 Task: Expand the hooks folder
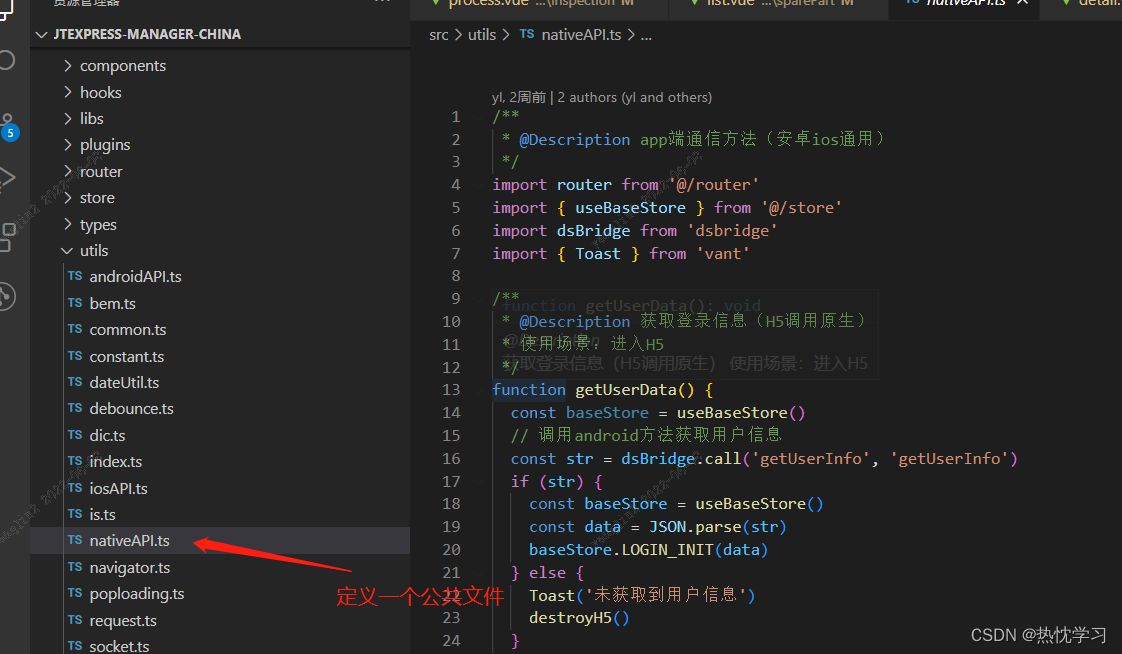(68, 92)
